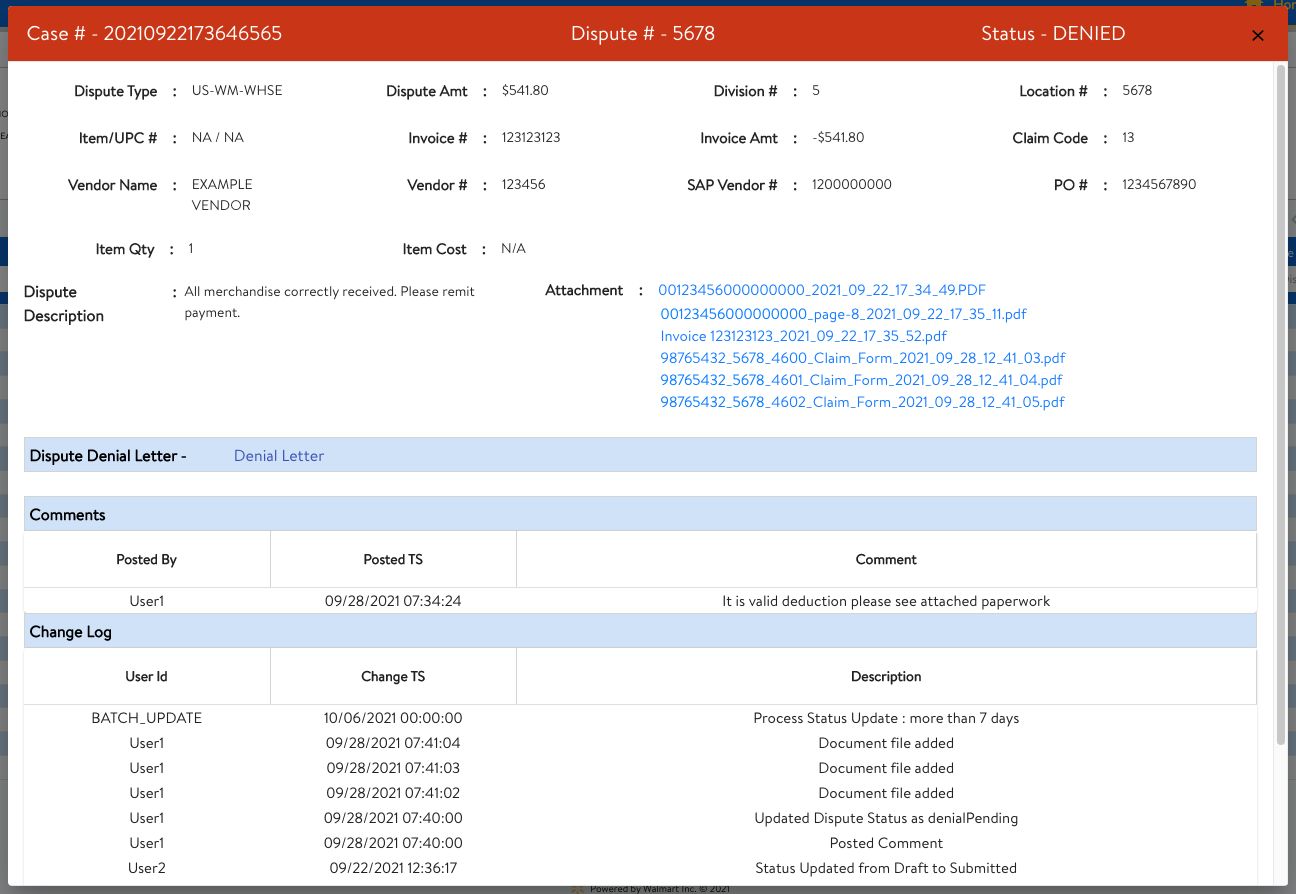
Task: Click the Posted By column header
Action: point(146,559)
